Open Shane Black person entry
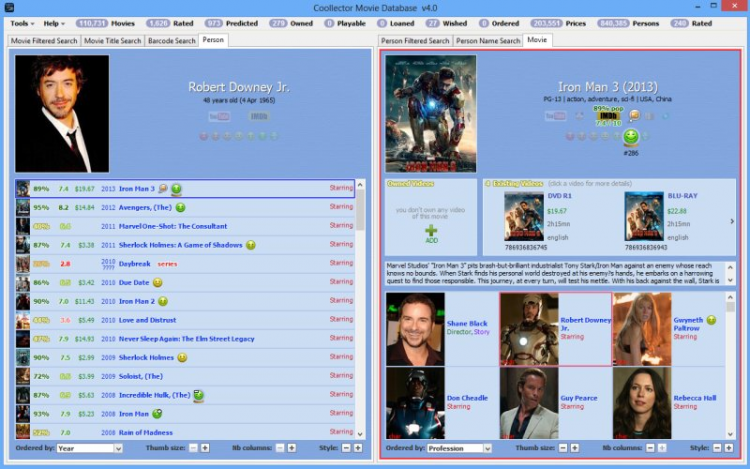 coord(442,329)
